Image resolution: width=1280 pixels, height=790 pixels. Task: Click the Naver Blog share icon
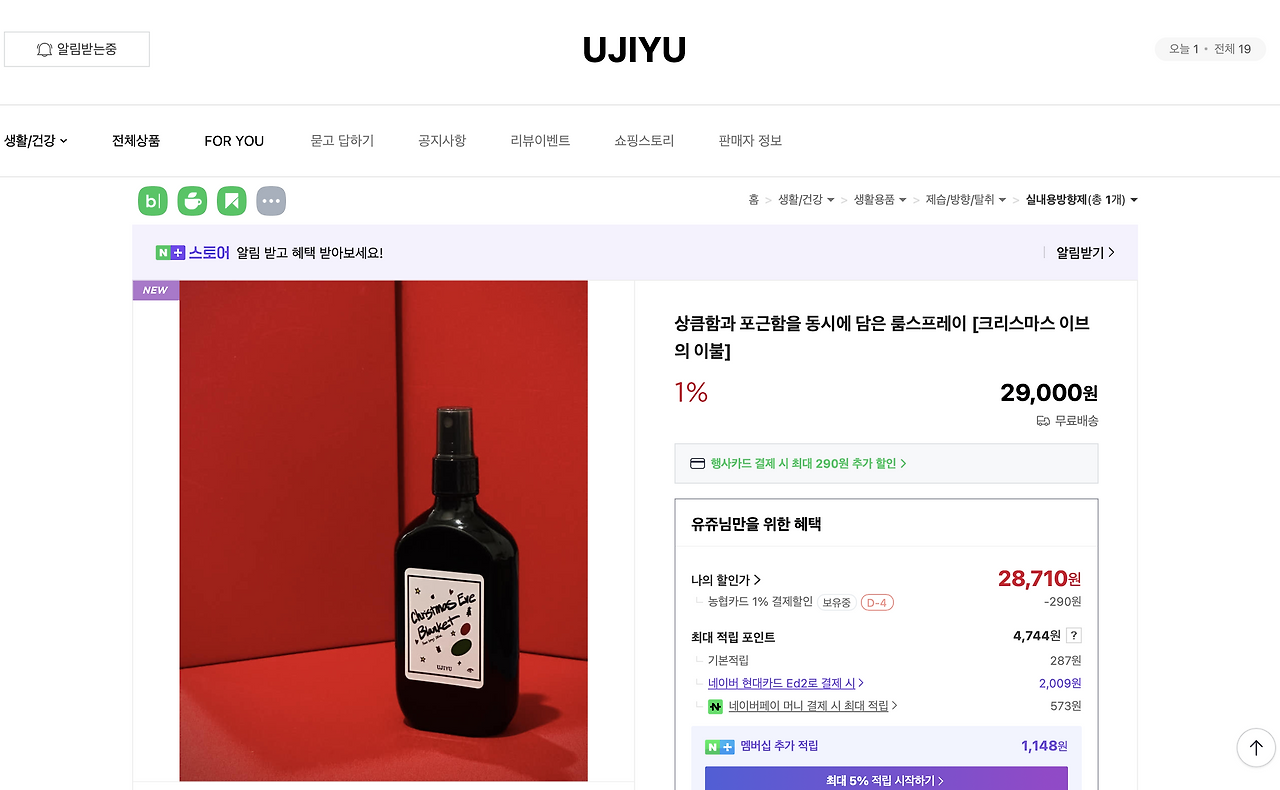click(x=153, y=201)
